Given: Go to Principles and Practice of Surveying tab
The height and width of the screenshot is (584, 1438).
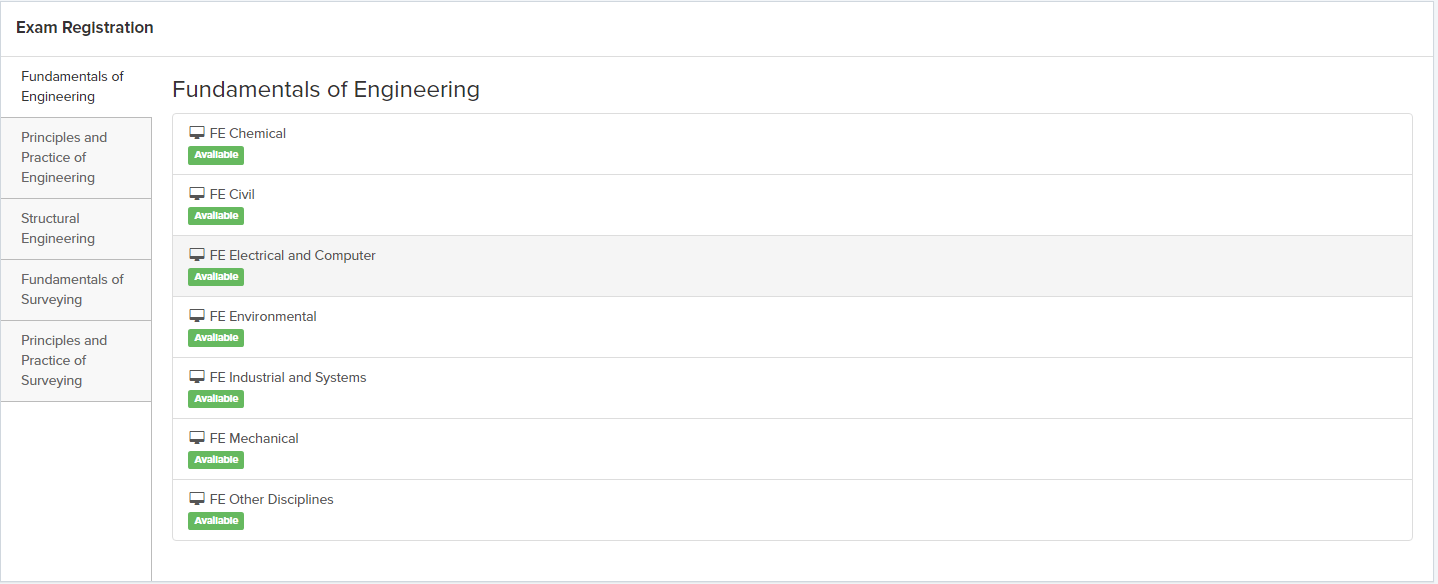Looking at the screenshot, I should click(x=64, y=360).
